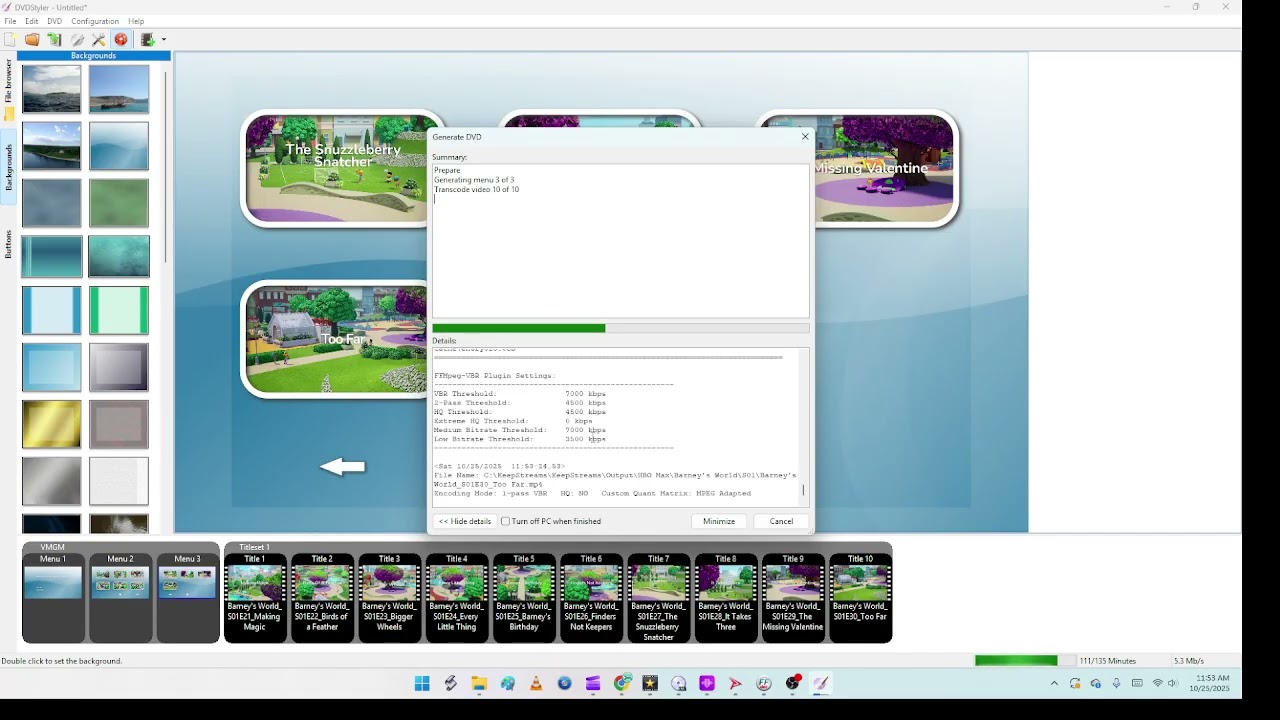Image resolution: width=1280 pixels, height=720 pixels.
Task: Open settings via the wrench icon
Action: coord(99,40)
